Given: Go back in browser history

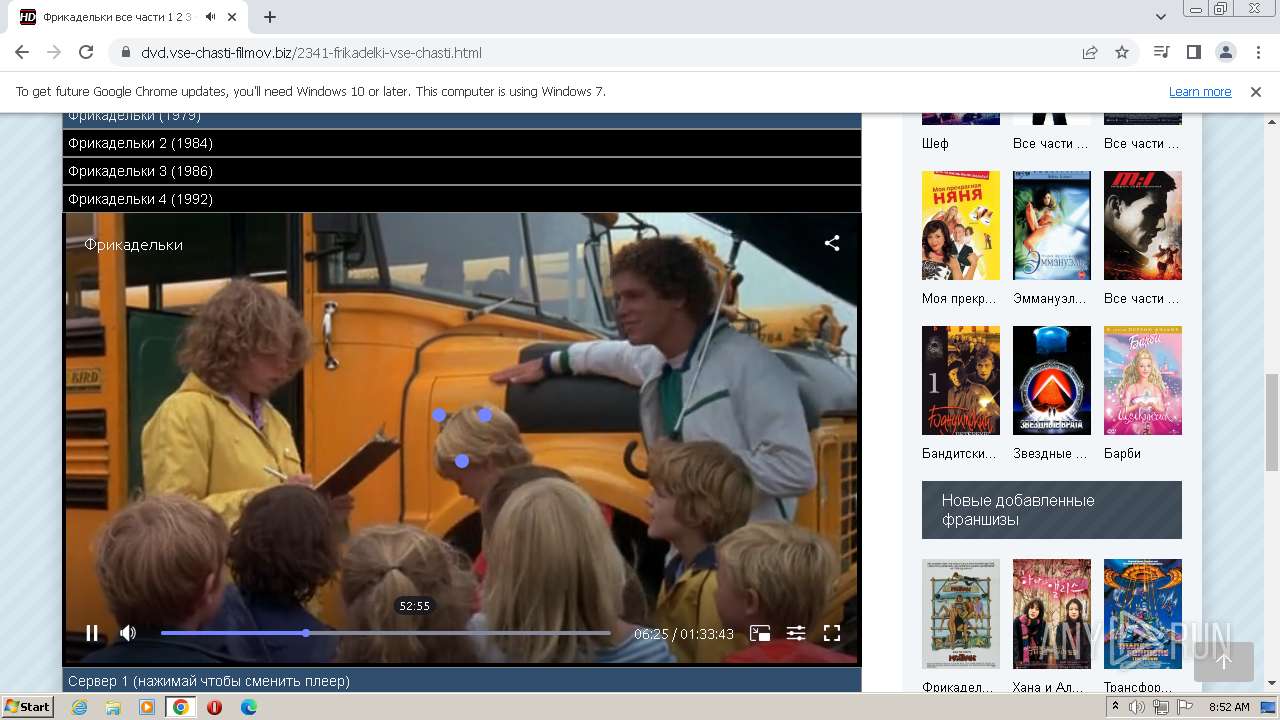Looking at the screenshot, I should click(x=22, y=53).
